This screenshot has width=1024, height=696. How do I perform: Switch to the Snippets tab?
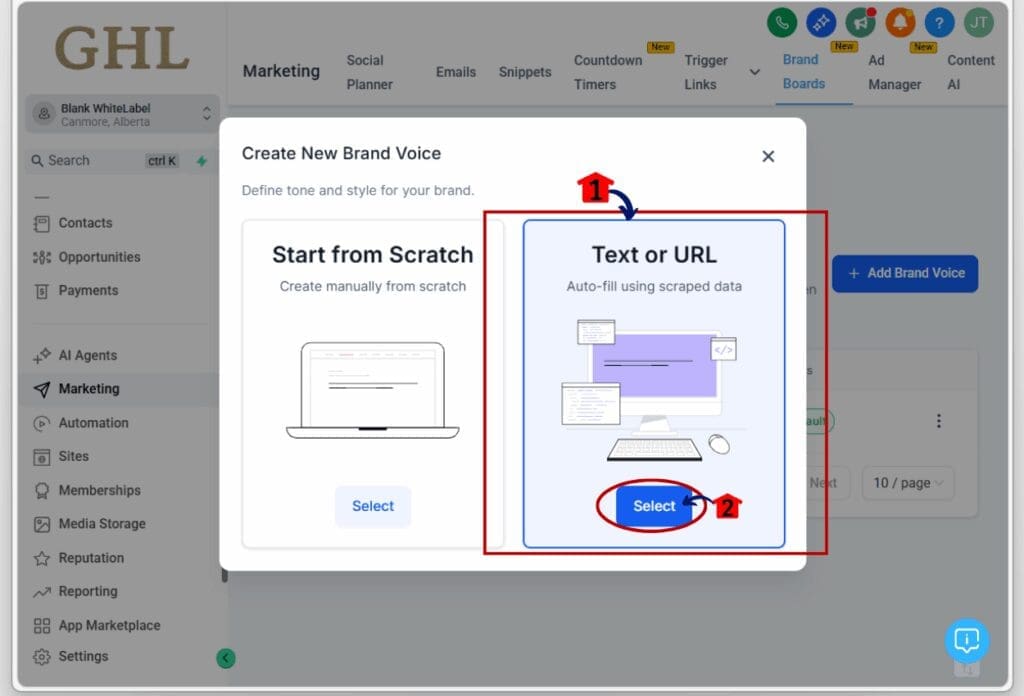(525, 72)
